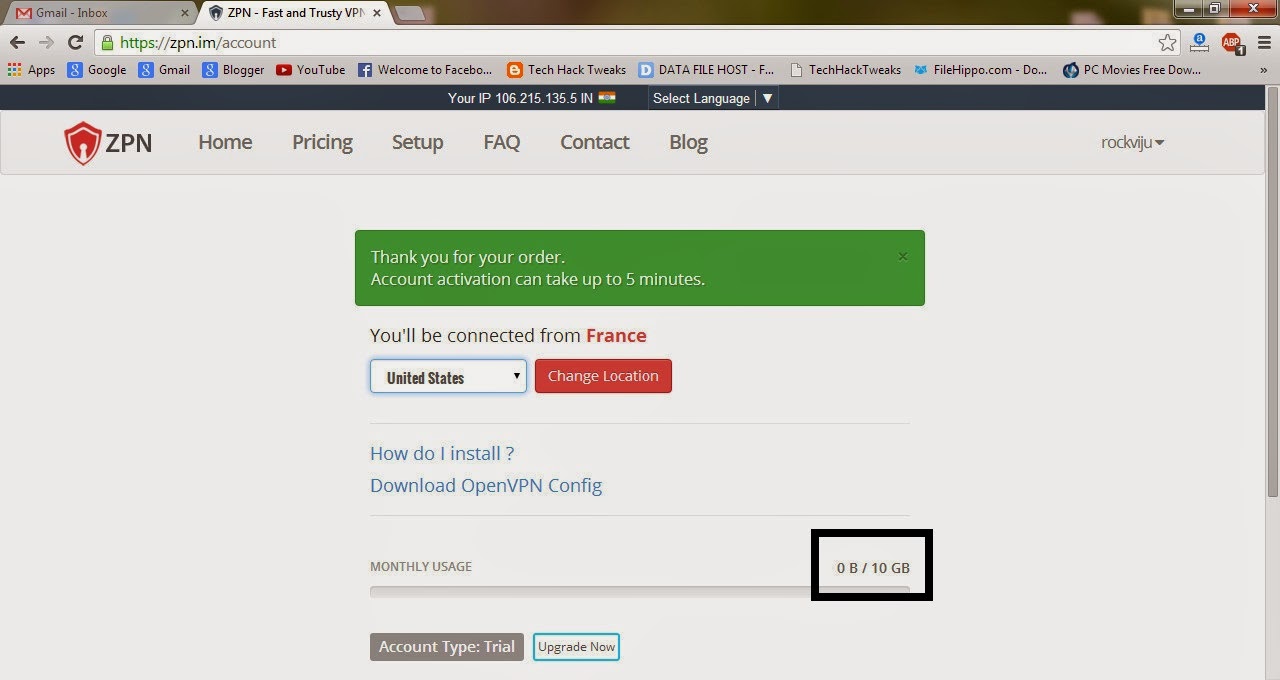Click the 0 B / 10 GB usage value

coord(873,568)
